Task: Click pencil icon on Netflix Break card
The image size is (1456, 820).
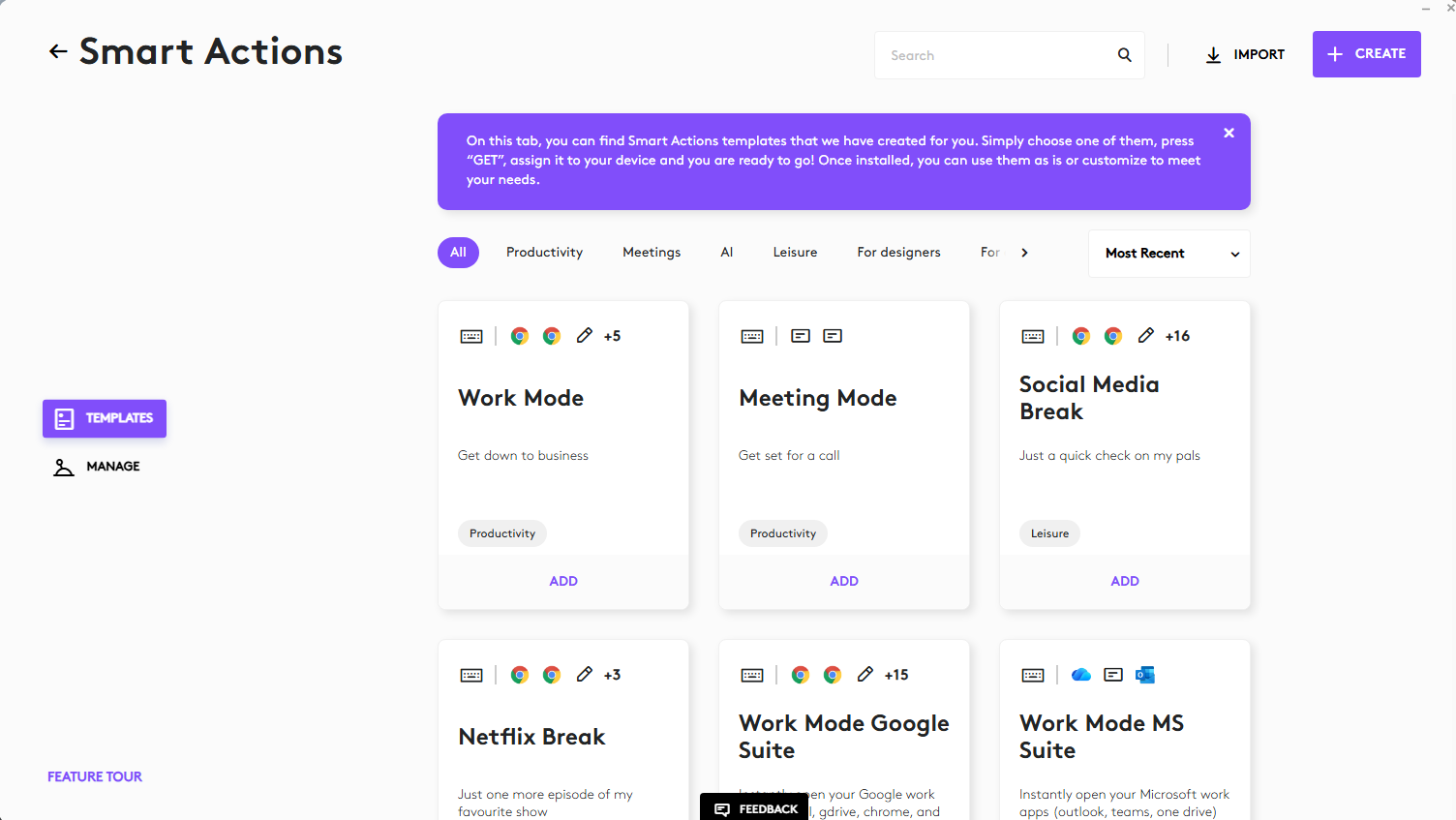Action: point(584,674)
